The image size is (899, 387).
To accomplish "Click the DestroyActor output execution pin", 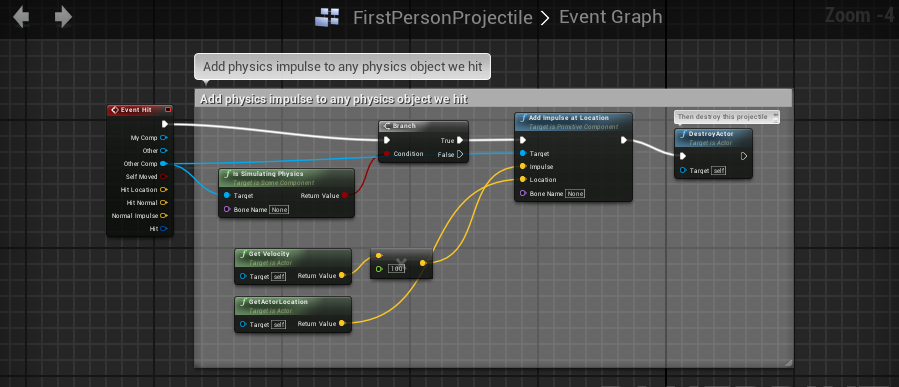I will tap(744, 156).
